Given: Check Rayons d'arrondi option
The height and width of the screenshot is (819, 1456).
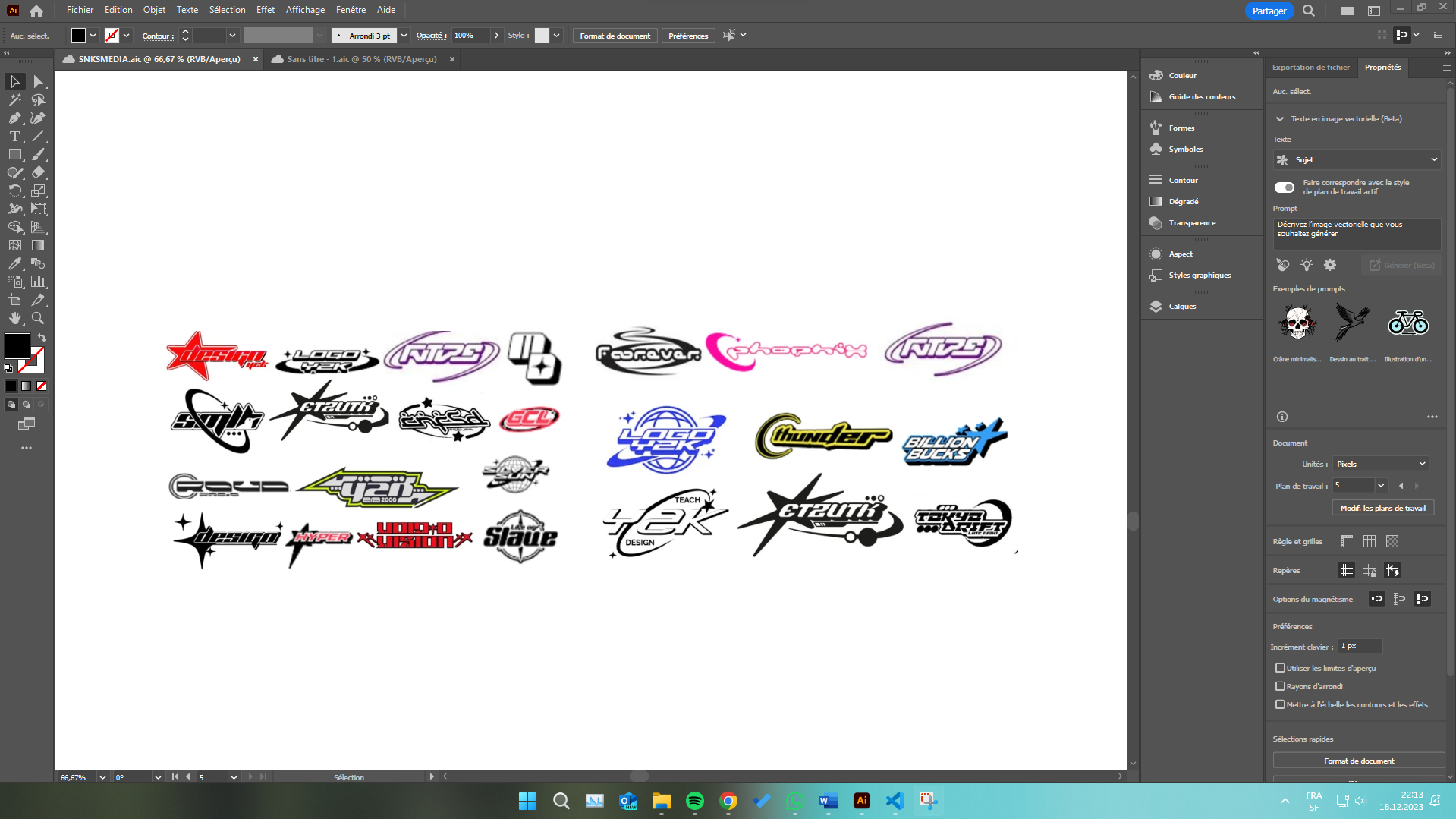Looking at the screenshot, I should (x=1280, y=686).
